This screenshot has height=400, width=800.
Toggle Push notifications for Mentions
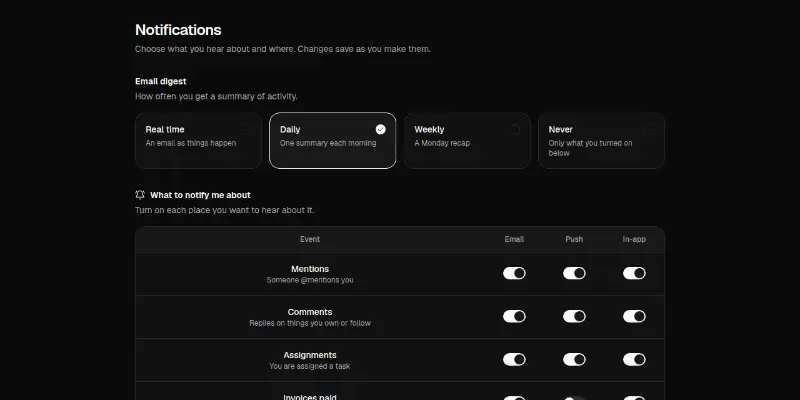click(574, 273)
